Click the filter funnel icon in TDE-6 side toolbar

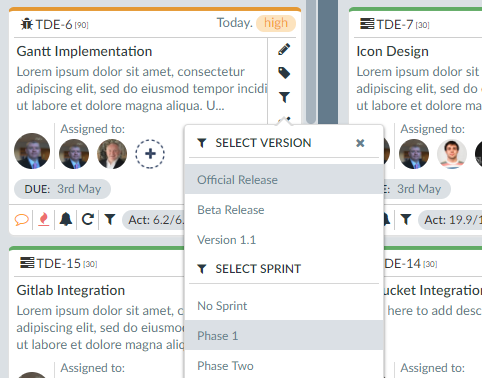284,97
